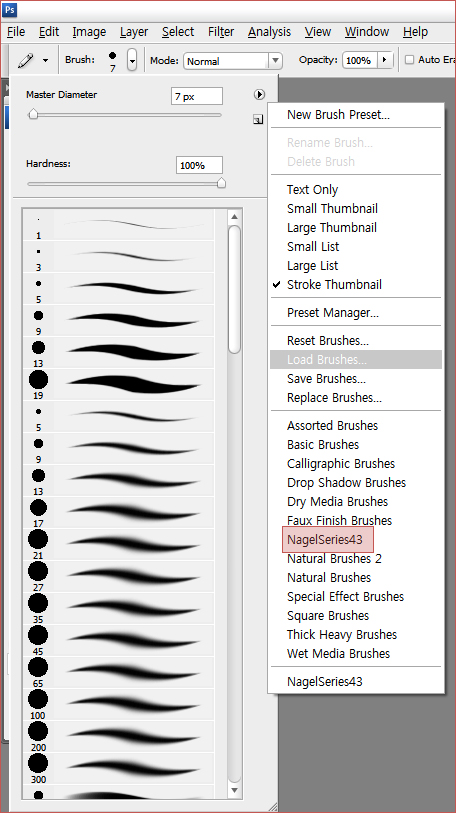456x813 pixels.
Task: Choose Load Brushes in the menu
Action: pyautogui.click(x=356, y=359)
